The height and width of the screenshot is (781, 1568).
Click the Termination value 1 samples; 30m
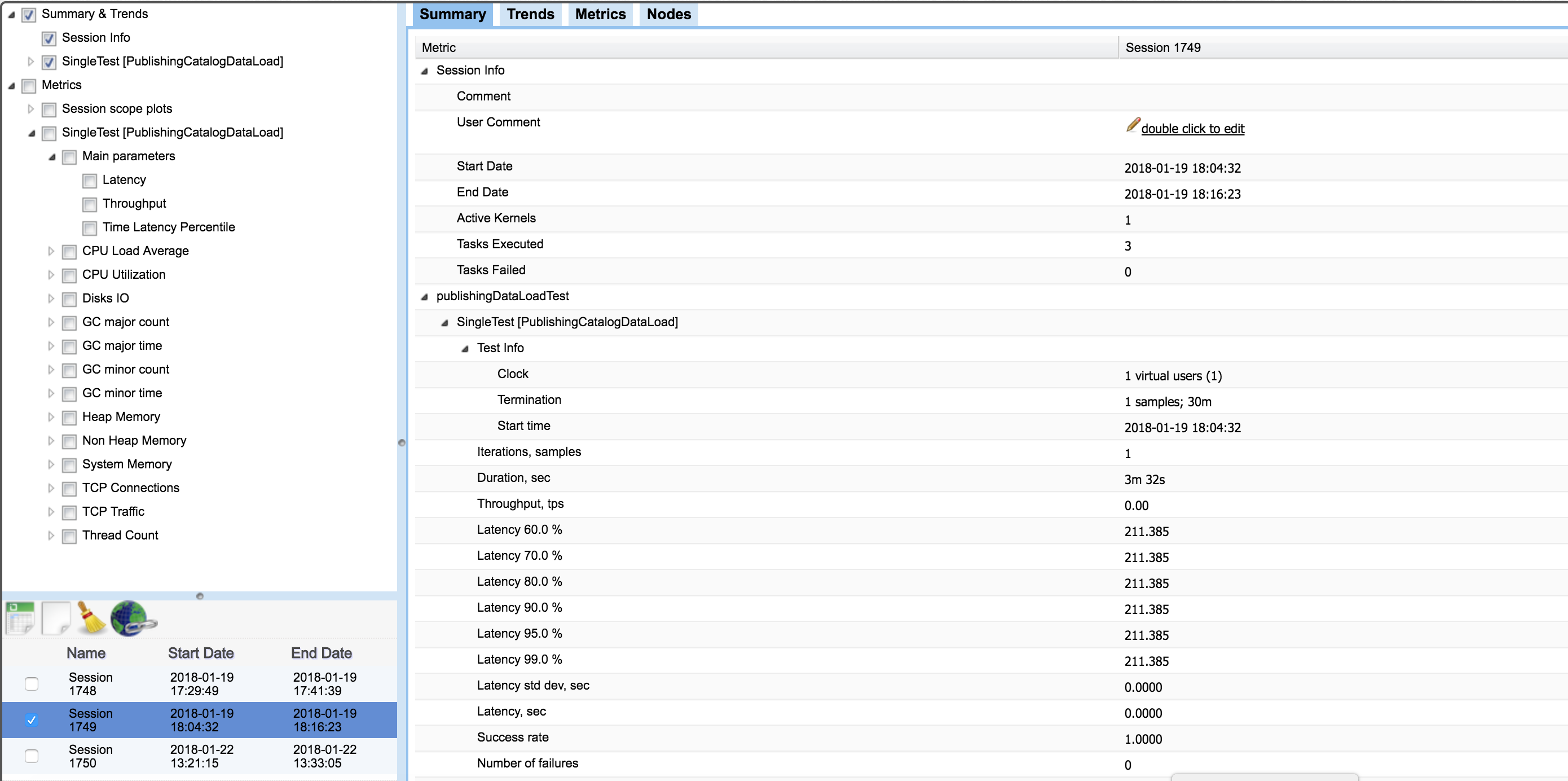(1168, 402)
